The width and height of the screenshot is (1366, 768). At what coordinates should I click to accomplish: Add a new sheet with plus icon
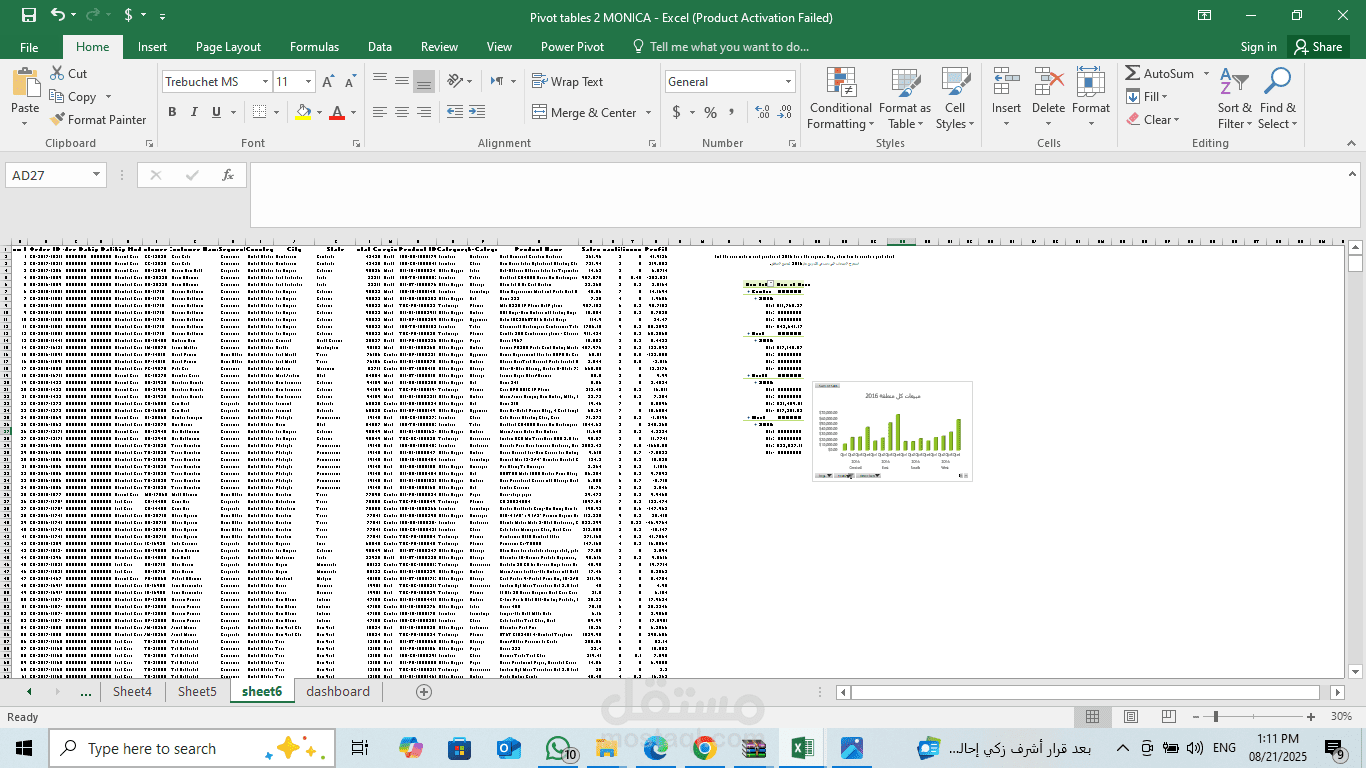coord(424,691)
